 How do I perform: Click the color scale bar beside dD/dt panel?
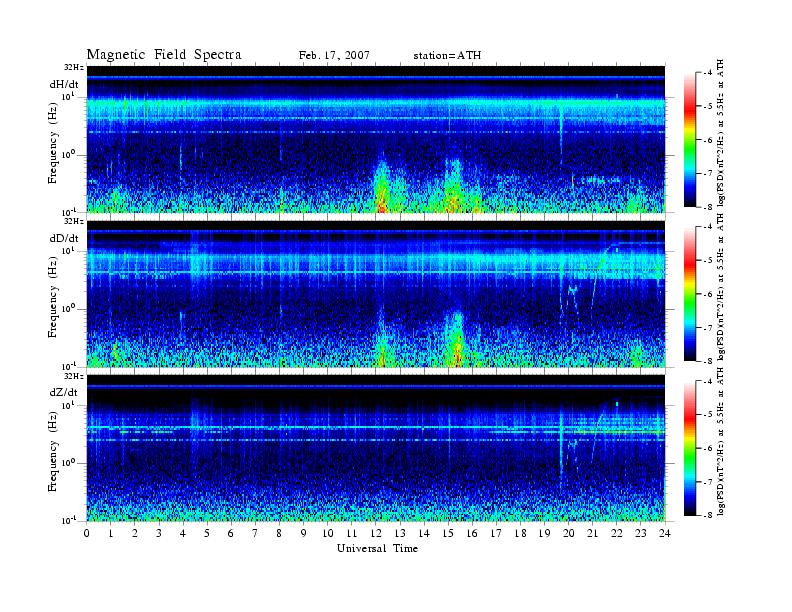(x=690, y=294)
